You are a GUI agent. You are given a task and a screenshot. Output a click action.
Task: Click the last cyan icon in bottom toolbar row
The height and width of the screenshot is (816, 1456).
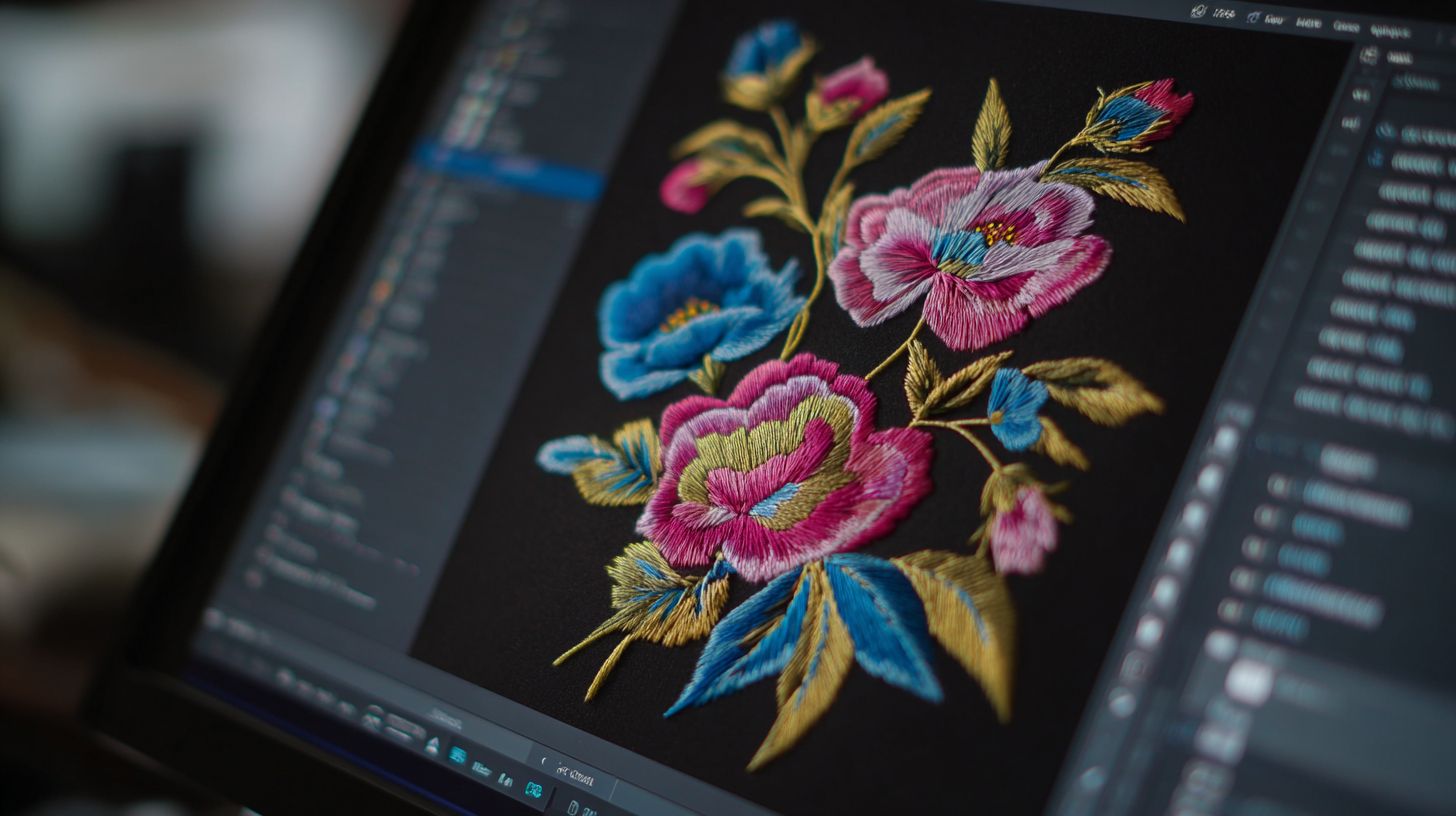[534, 790]
